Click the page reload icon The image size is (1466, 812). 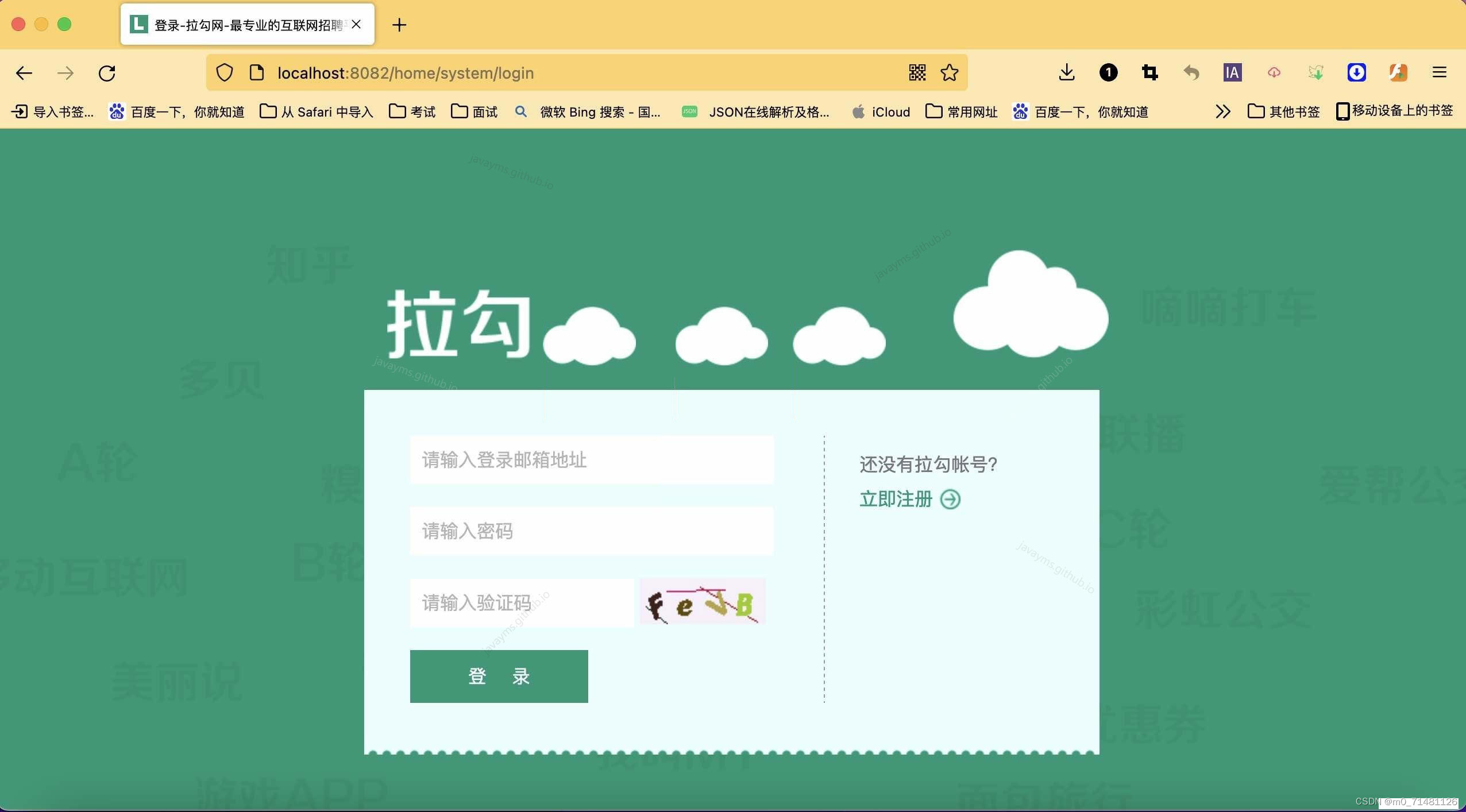[x=107, y=73]
